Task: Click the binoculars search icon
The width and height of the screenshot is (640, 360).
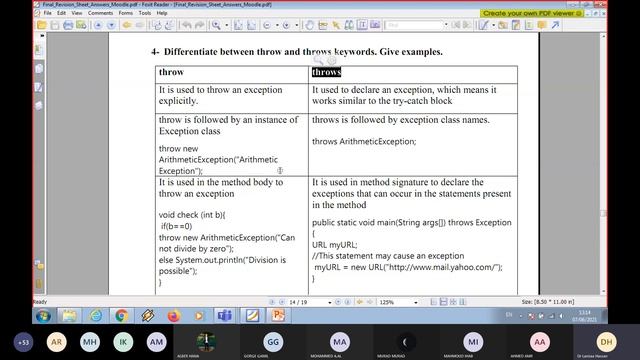Action: [349, 25]
